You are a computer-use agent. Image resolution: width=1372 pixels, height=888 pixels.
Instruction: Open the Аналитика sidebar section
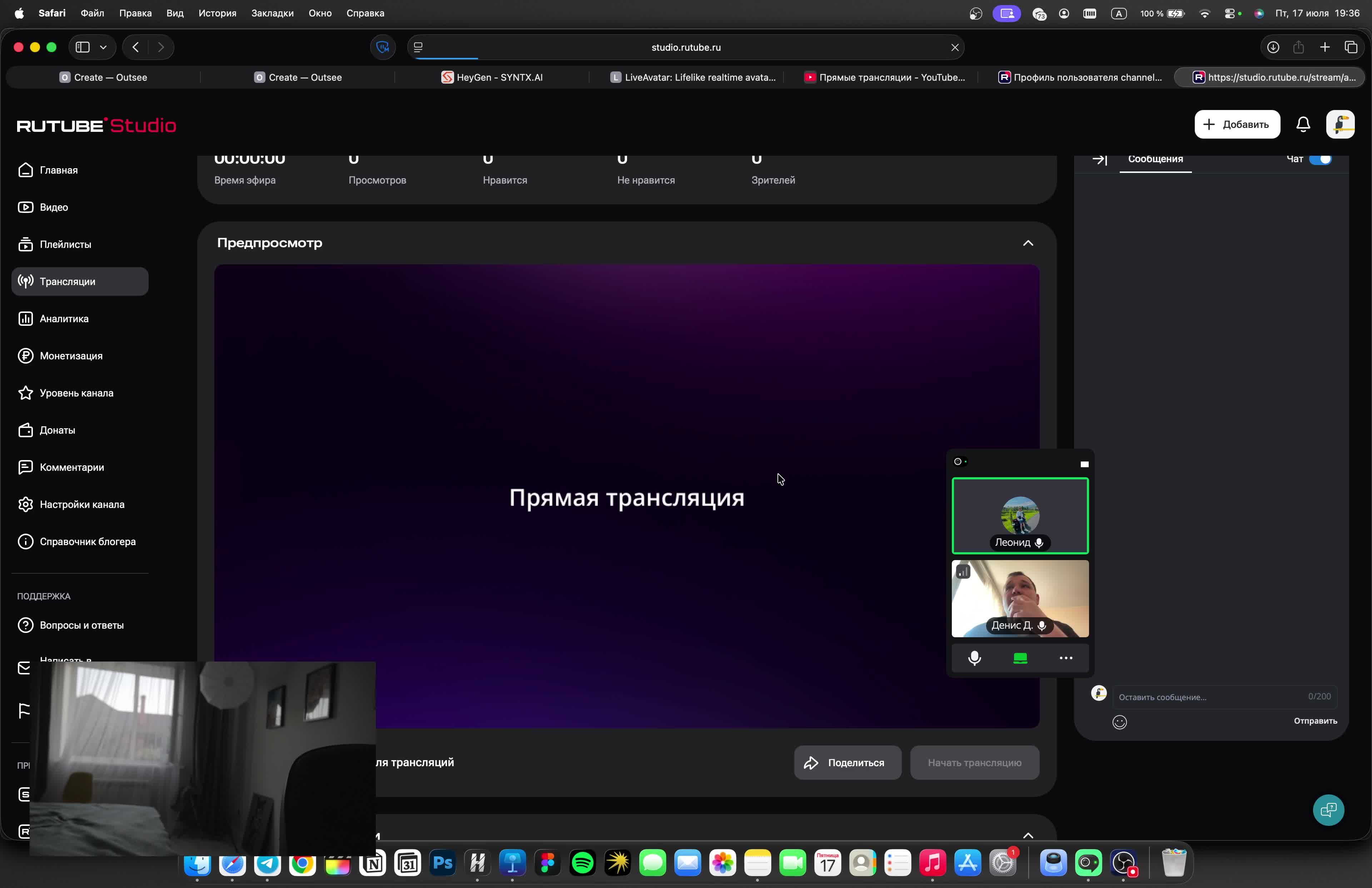pos(80,319)
